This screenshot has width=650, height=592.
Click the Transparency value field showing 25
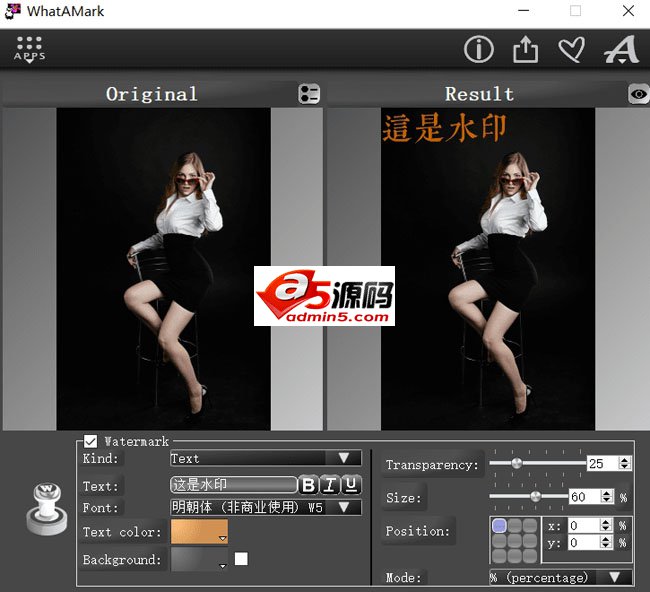(x=602, y=463)
